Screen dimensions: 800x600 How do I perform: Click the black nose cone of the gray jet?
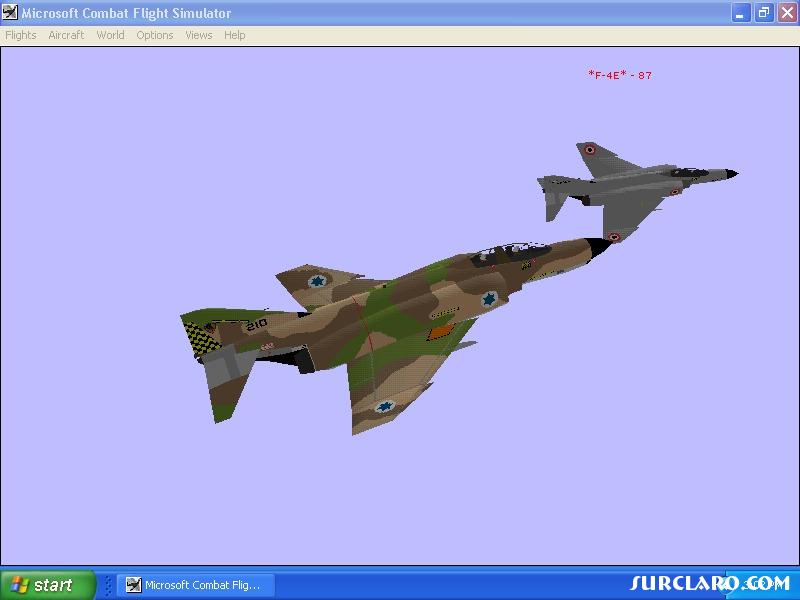point(732,174)
